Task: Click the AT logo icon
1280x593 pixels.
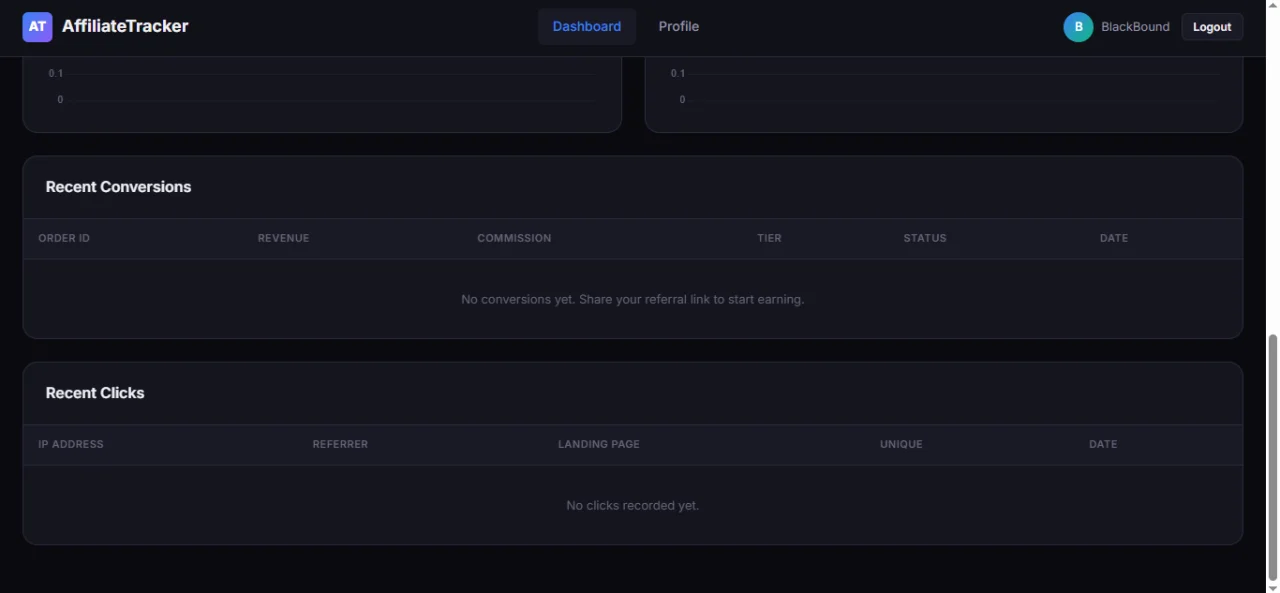Action: coord(37,27)
